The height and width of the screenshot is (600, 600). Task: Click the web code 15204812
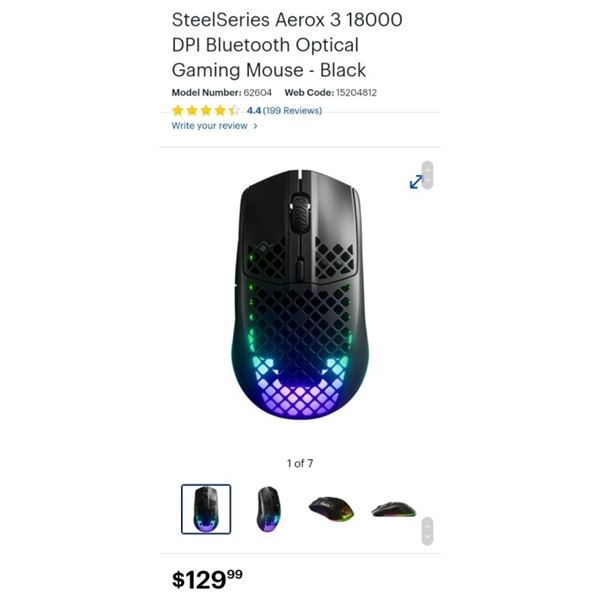coord(356,93)
